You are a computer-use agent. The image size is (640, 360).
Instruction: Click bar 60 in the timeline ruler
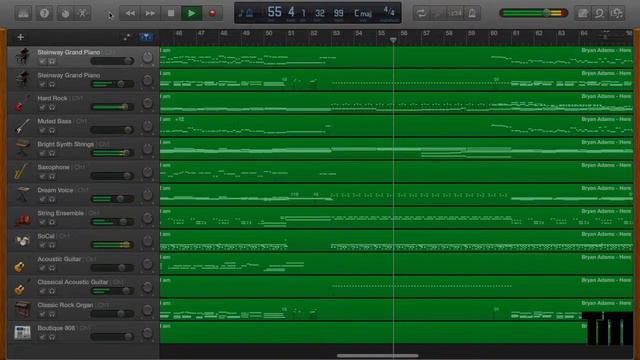[493, 33]
